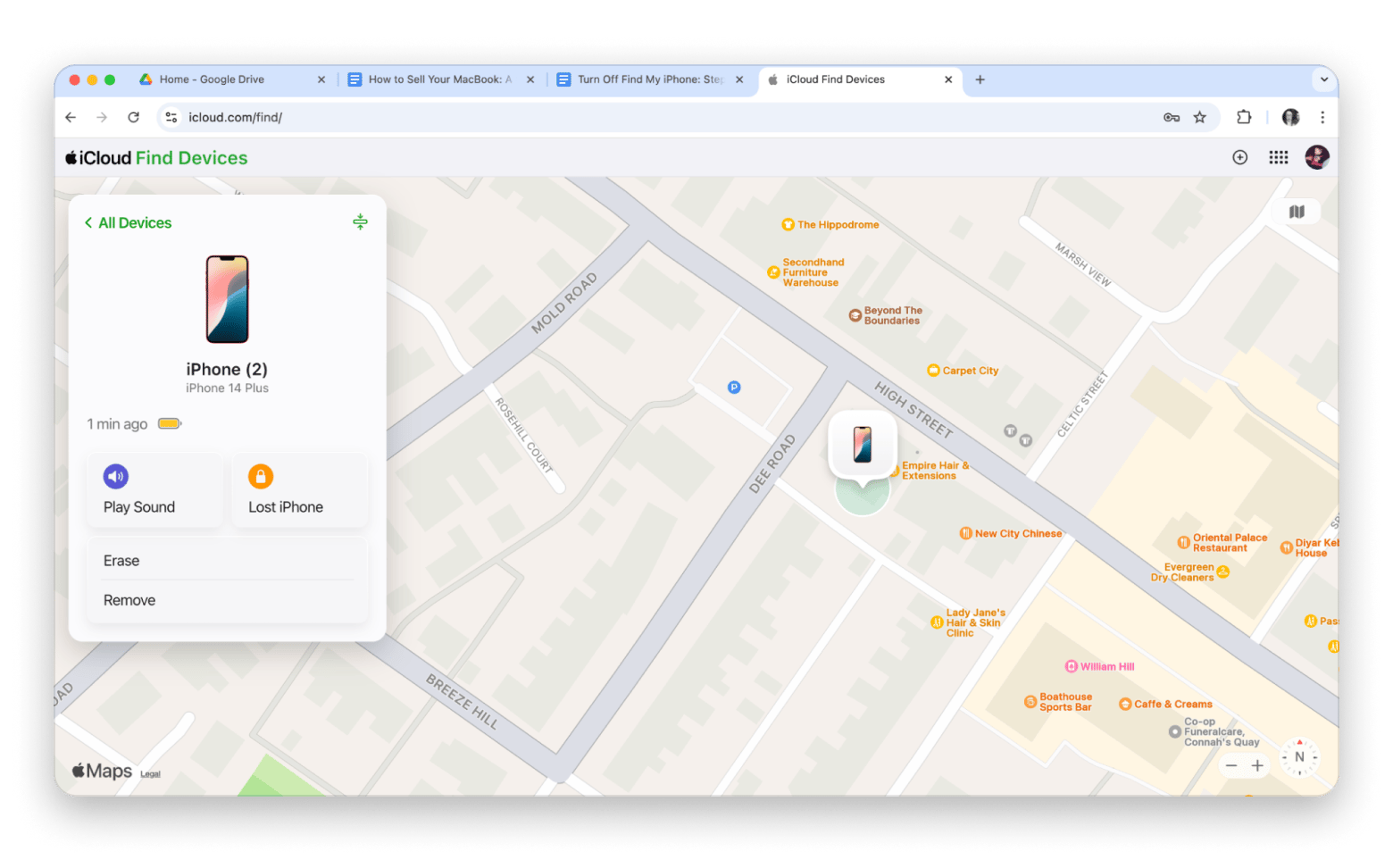Open the iCloud apps grid launcher
The width and height of the screenshot is (1393, 868).
1279,158
